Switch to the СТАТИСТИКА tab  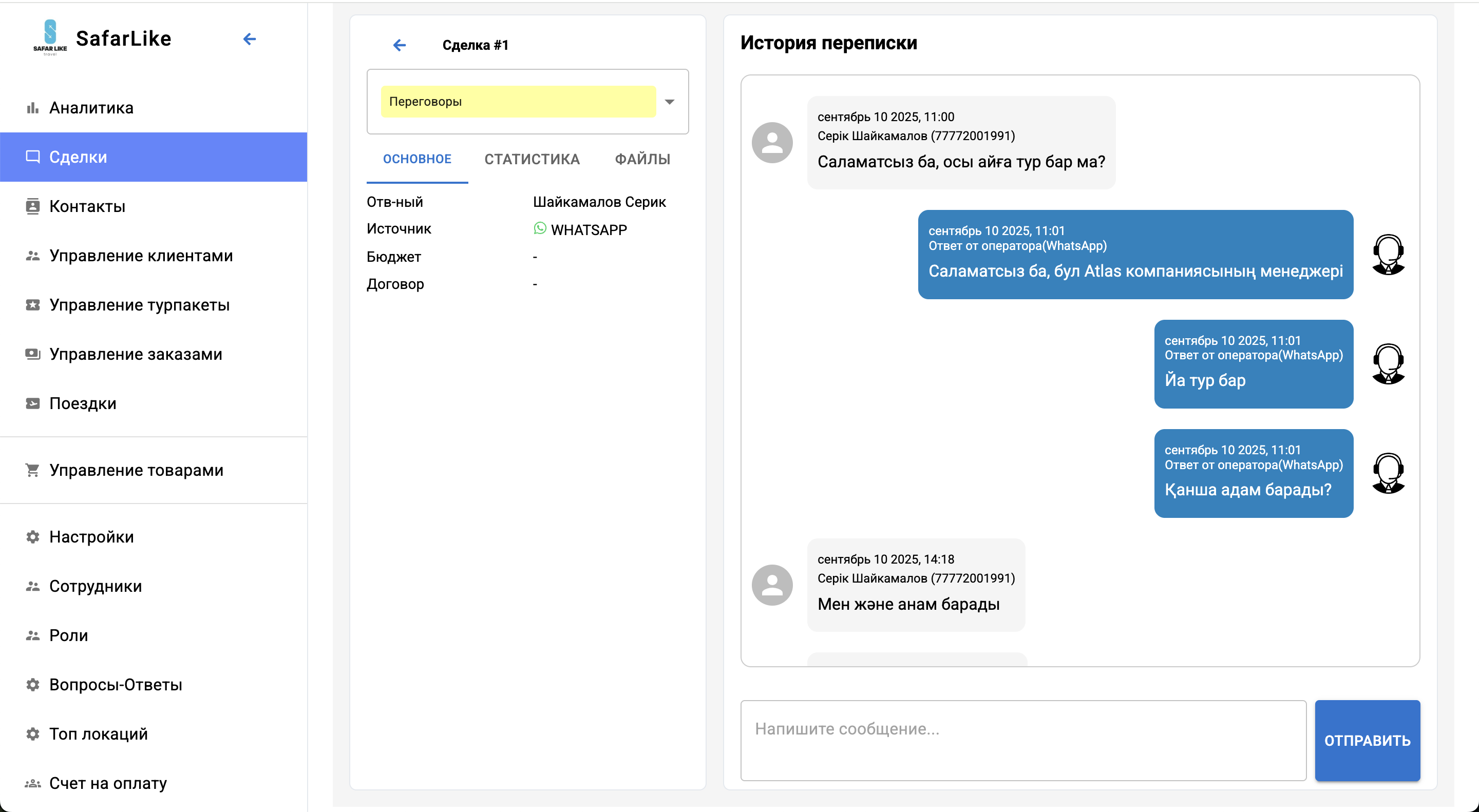click(532, 159)
